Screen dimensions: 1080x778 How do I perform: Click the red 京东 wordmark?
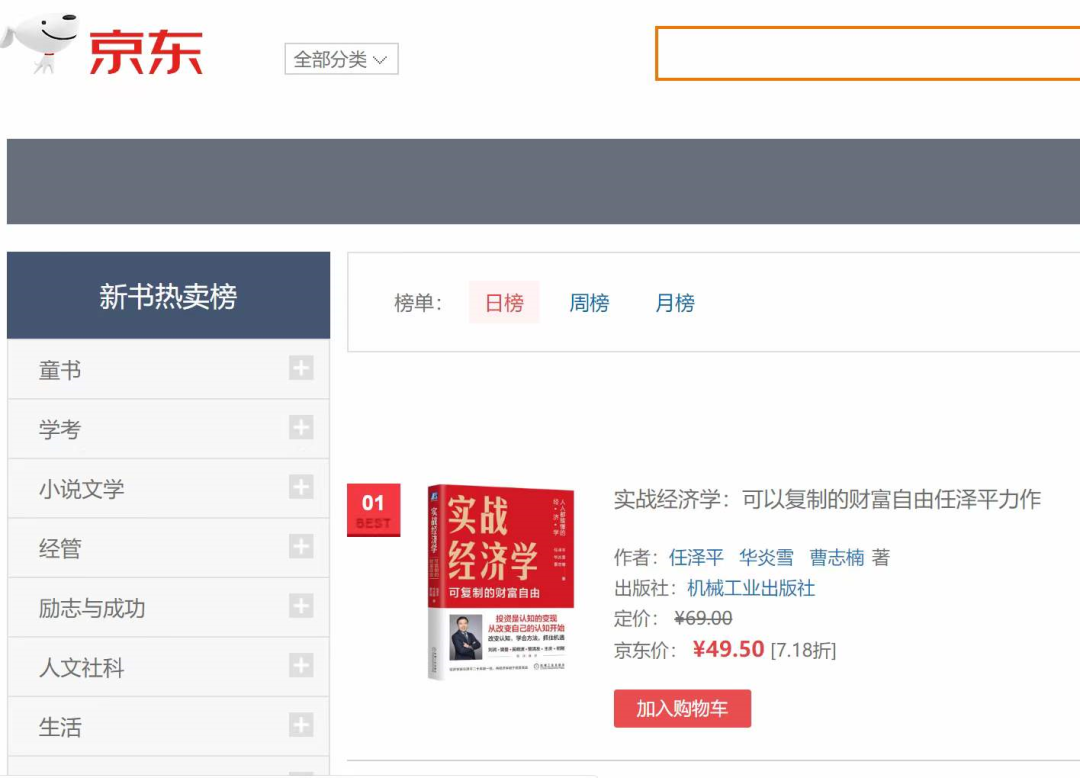146,52
